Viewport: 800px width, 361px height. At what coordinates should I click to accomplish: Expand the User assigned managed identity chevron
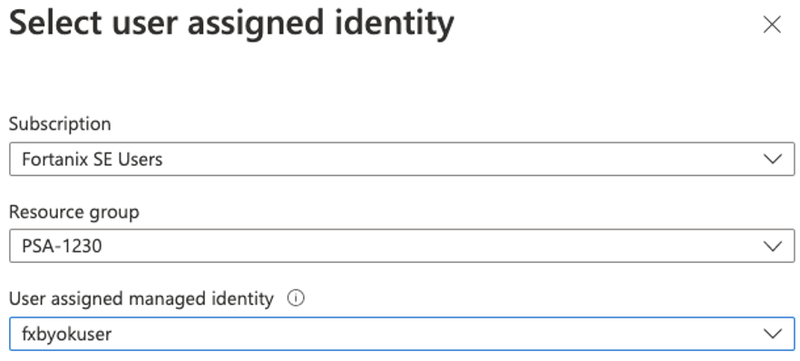click(773, 334)
